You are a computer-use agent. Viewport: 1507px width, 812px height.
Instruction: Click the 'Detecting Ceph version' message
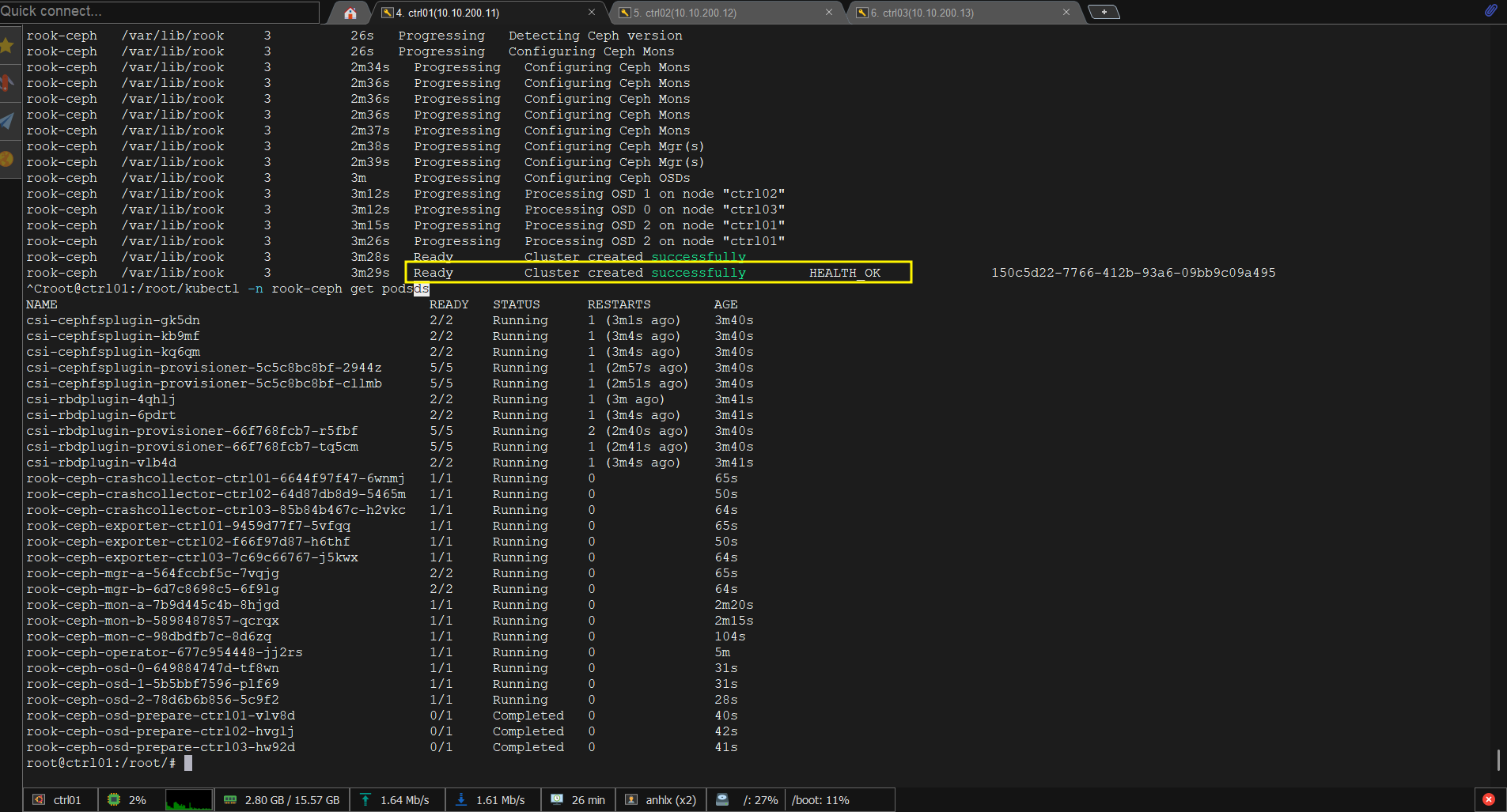596,36
